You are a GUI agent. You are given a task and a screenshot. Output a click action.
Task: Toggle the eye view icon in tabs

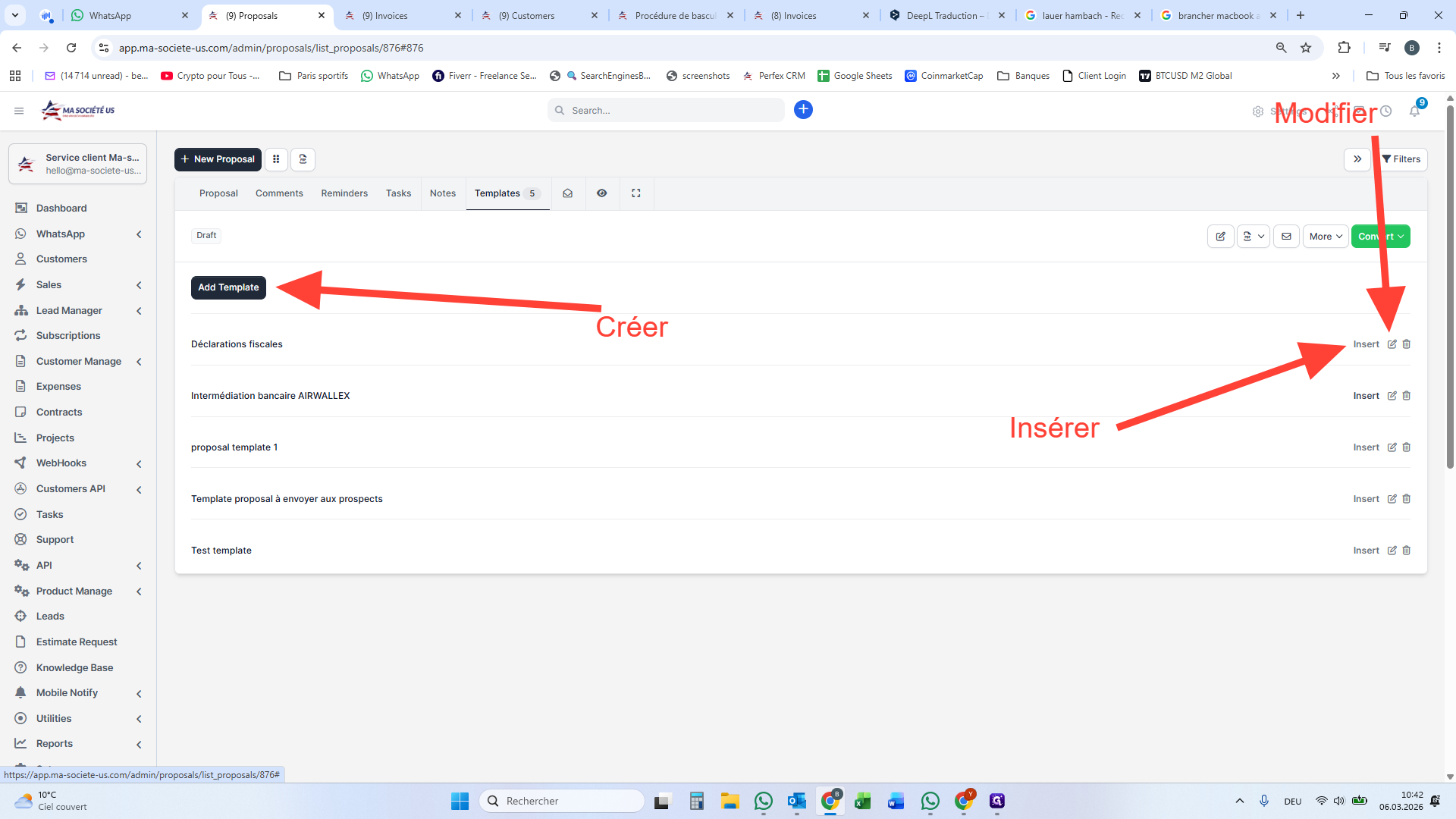coord(601,193)
